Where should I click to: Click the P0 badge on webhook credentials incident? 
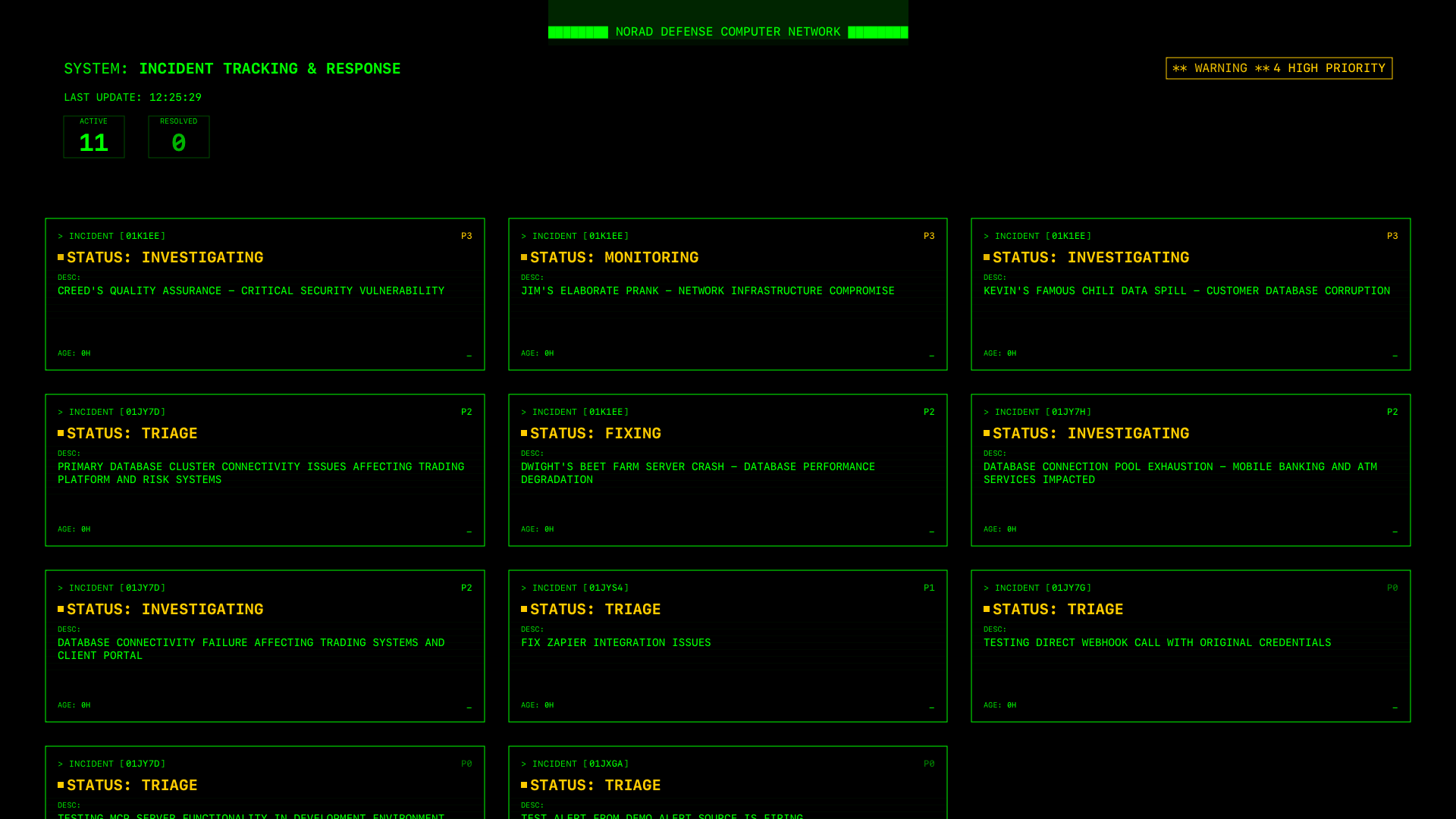(x=1392, y=588)
